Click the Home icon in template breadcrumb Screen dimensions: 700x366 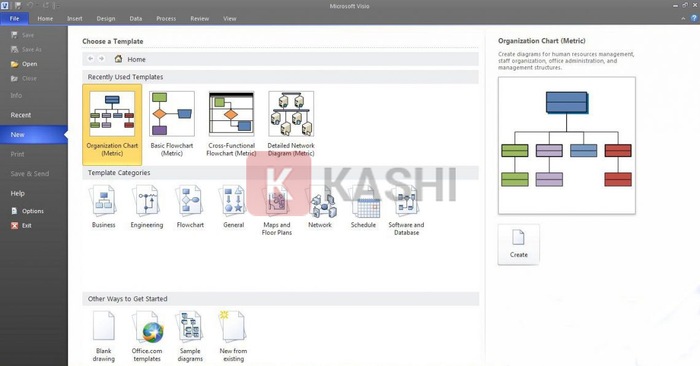point(118,59)
